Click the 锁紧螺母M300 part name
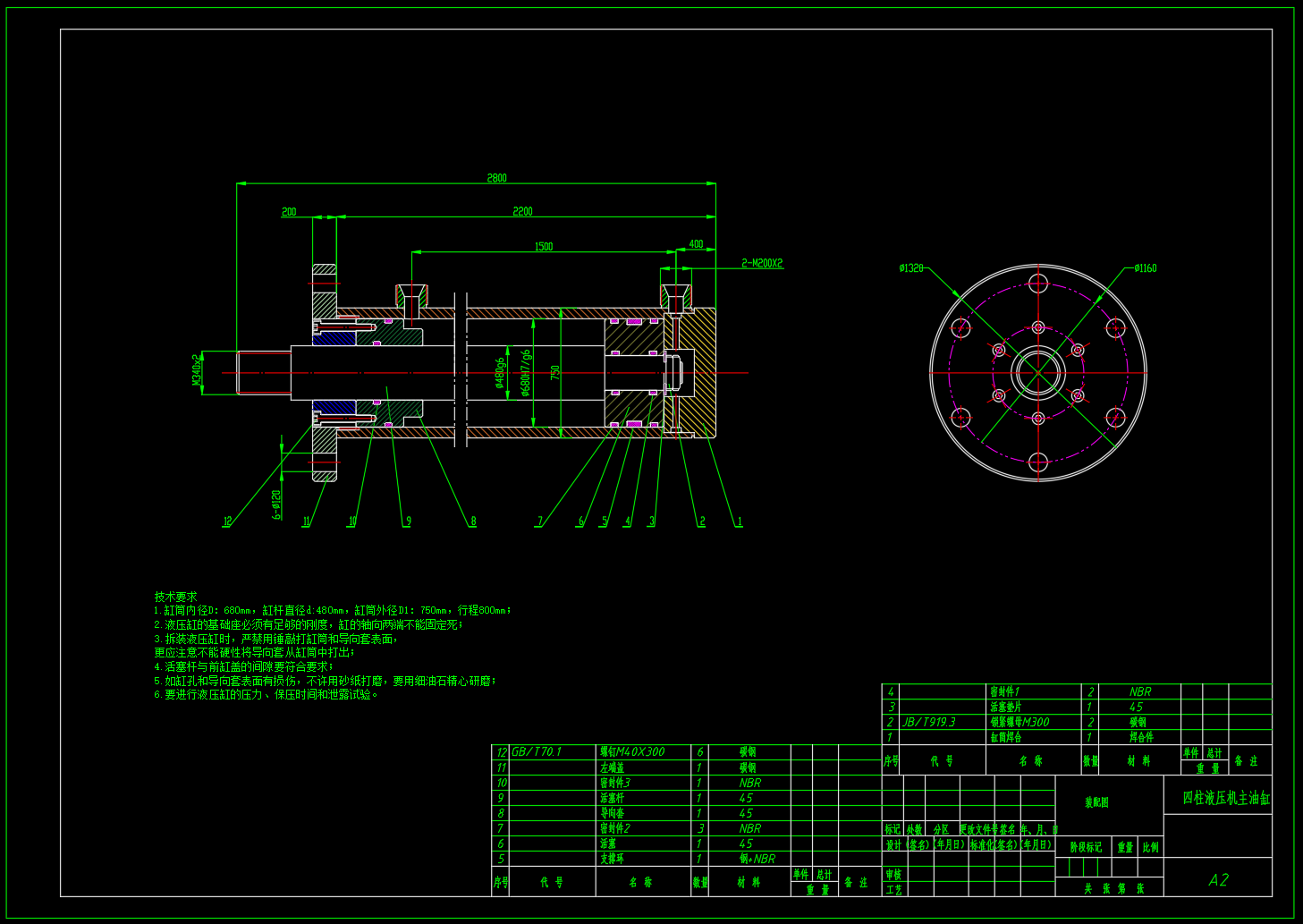 [1020, 722]
